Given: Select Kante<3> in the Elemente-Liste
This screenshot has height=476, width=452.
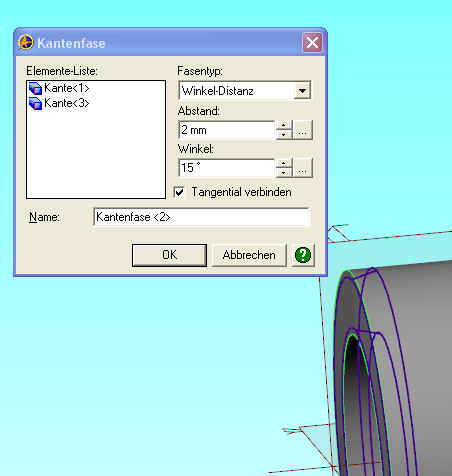Looking at the screenshot, I should (x=59, y=103).
